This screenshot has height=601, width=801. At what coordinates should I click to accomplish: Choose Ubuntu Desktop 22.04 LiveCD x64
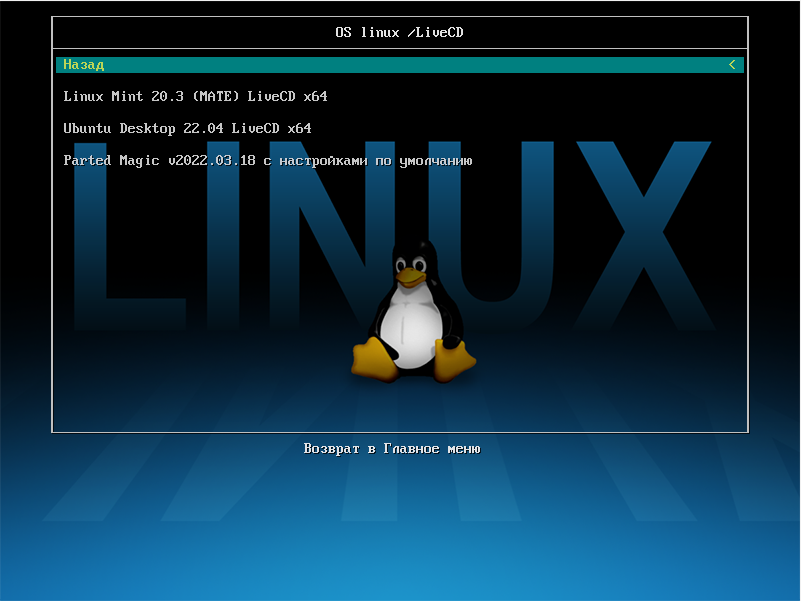click(x=187, y=129)
